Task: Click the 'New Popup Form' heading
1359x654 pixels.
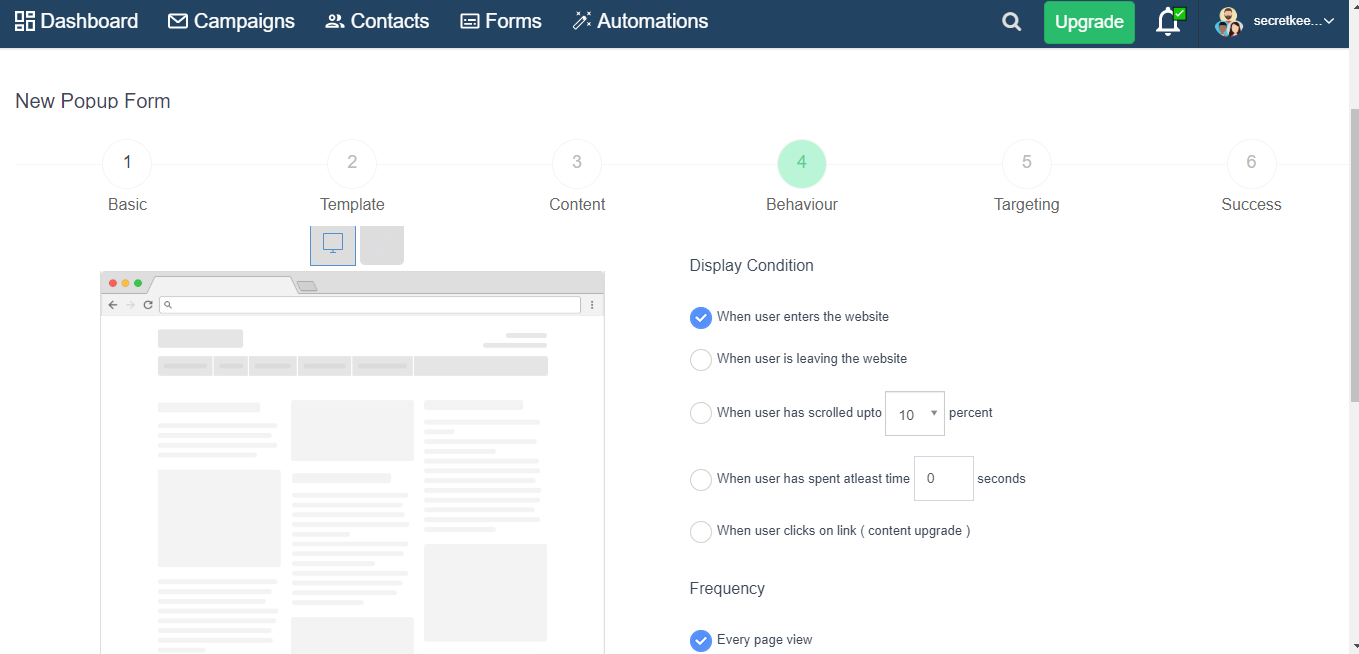Action: coord(93,101)
